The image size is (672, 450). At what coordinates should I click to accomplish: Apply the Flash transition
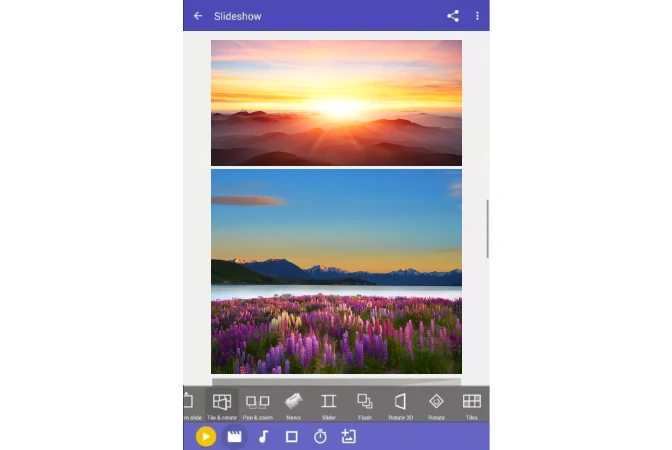click(365, 406)
